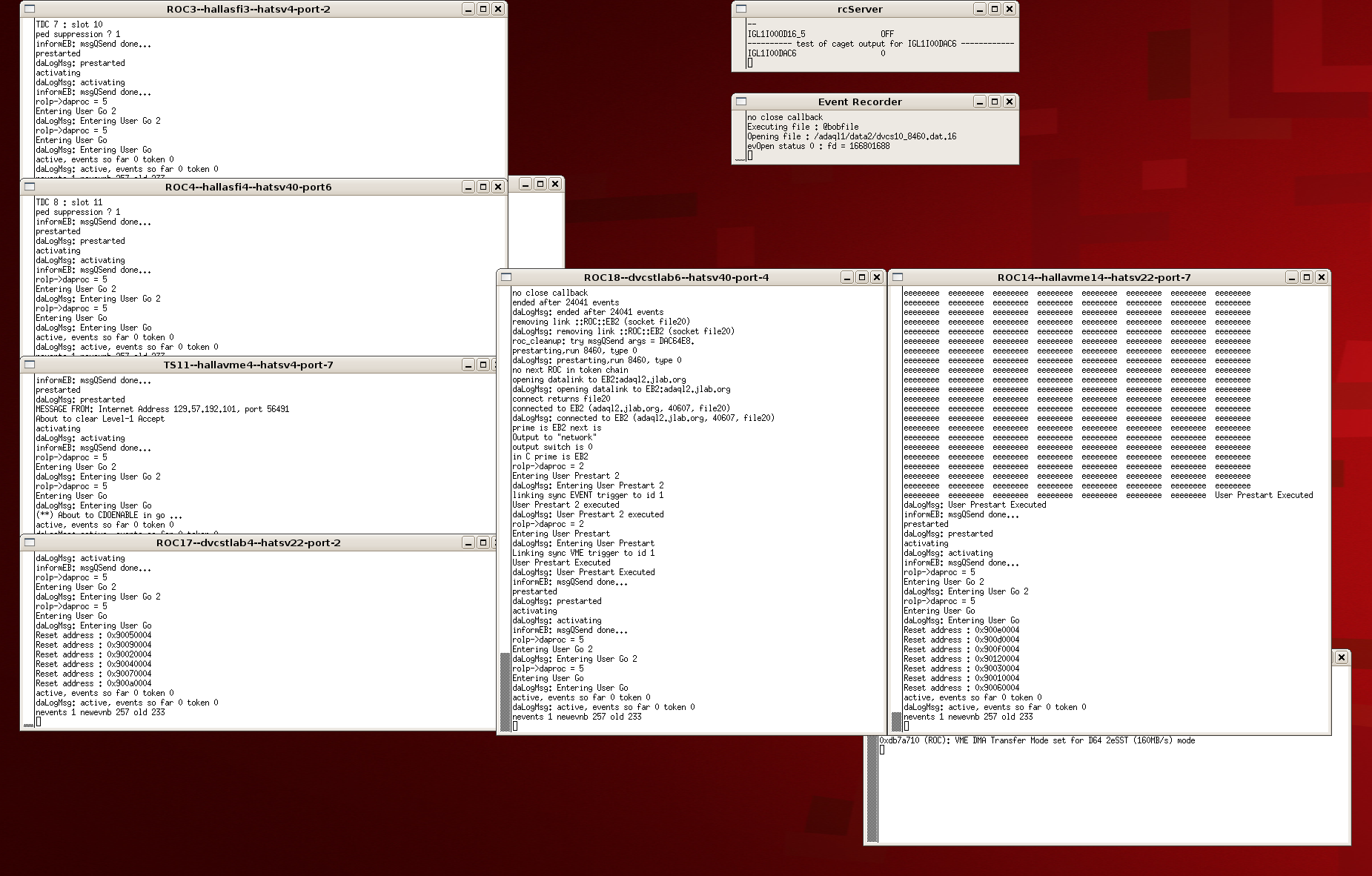Maximize the Event Recorder window
The height and width of the screenshot is (876, 1372).
pyautogui.click(x=995, y=102)
